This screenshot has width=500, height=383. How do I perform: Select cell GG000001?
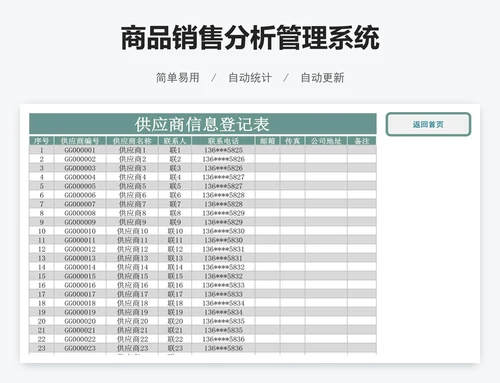pos(80,150)
